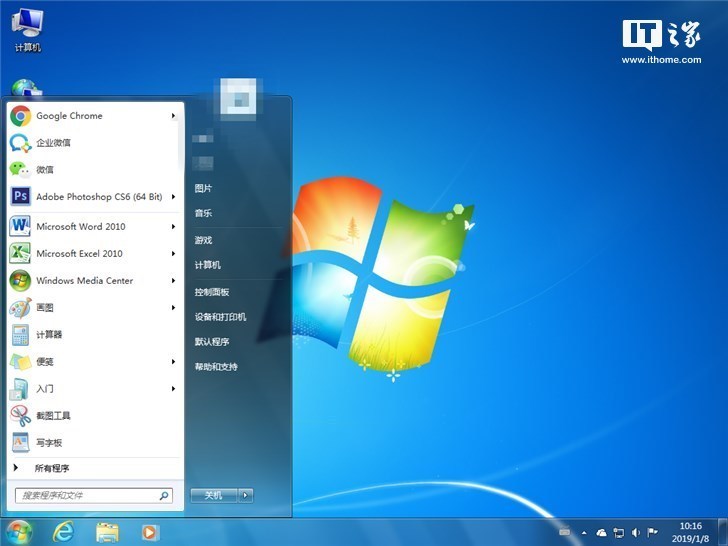Image resolution: width=728 pixels, height=546 pixels.
Task: Launch 企业微信 via its icon
Action: point(20,143)
